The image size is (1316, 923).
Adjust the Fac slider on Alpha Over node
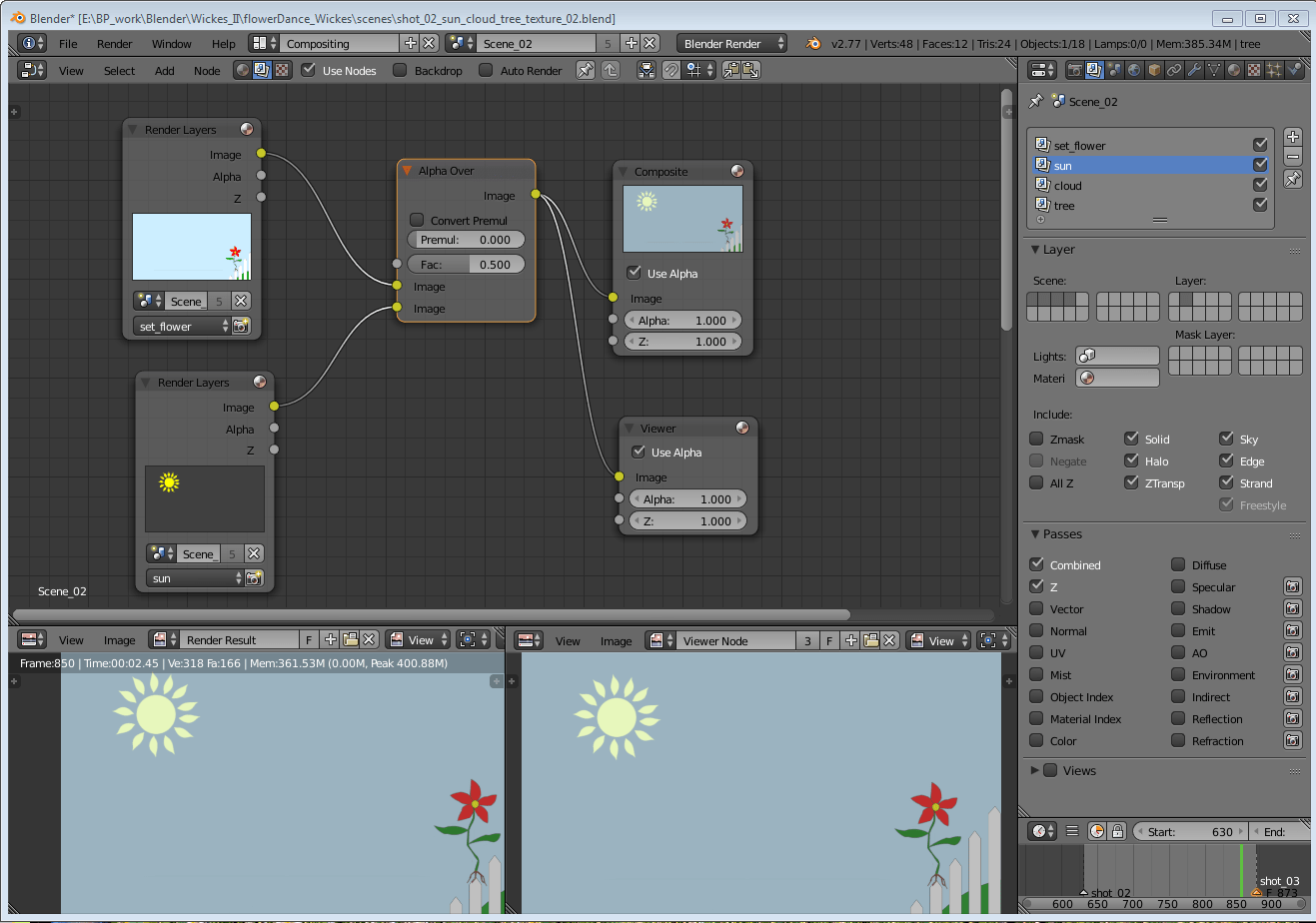[466, 264]
